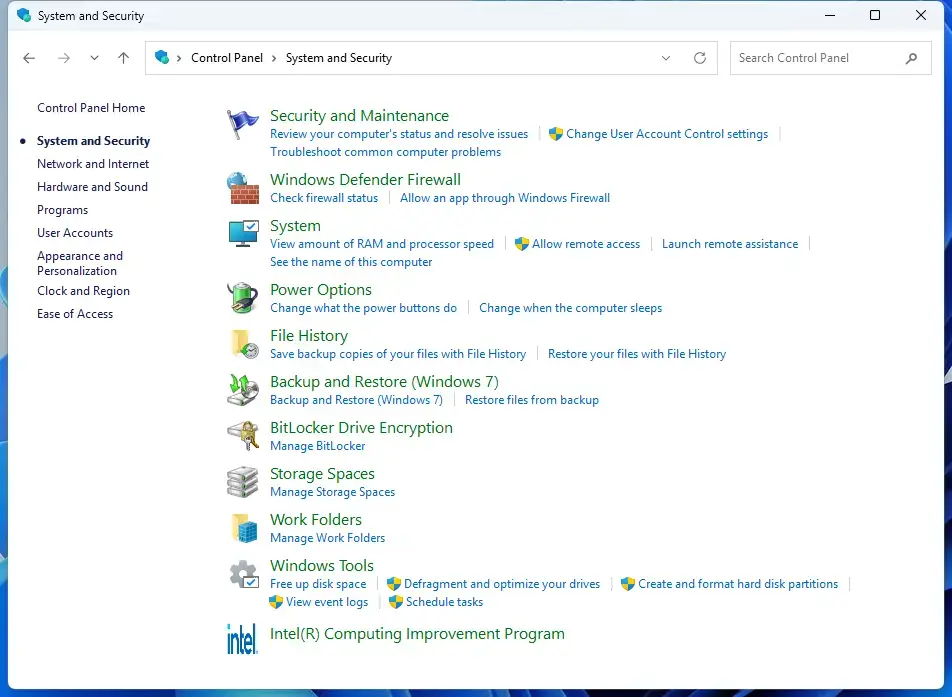Go up one level with up arrow
This screenshot has height=697, width=952.
(x=123, y=58)
